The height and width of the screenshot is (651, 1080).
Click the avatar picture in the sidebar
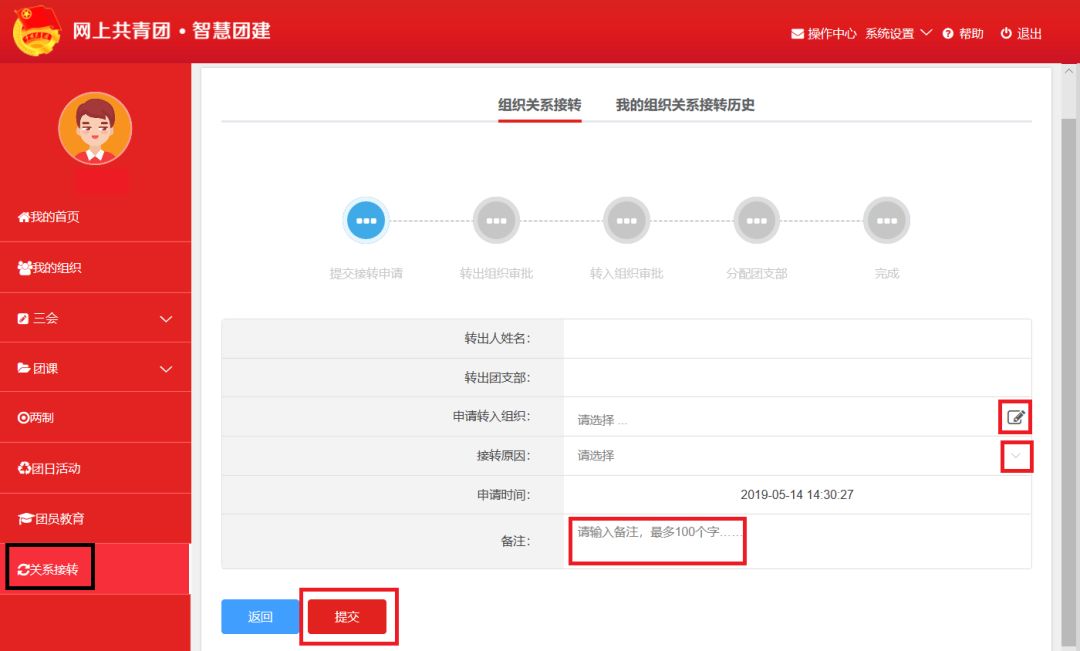point(95,129)
